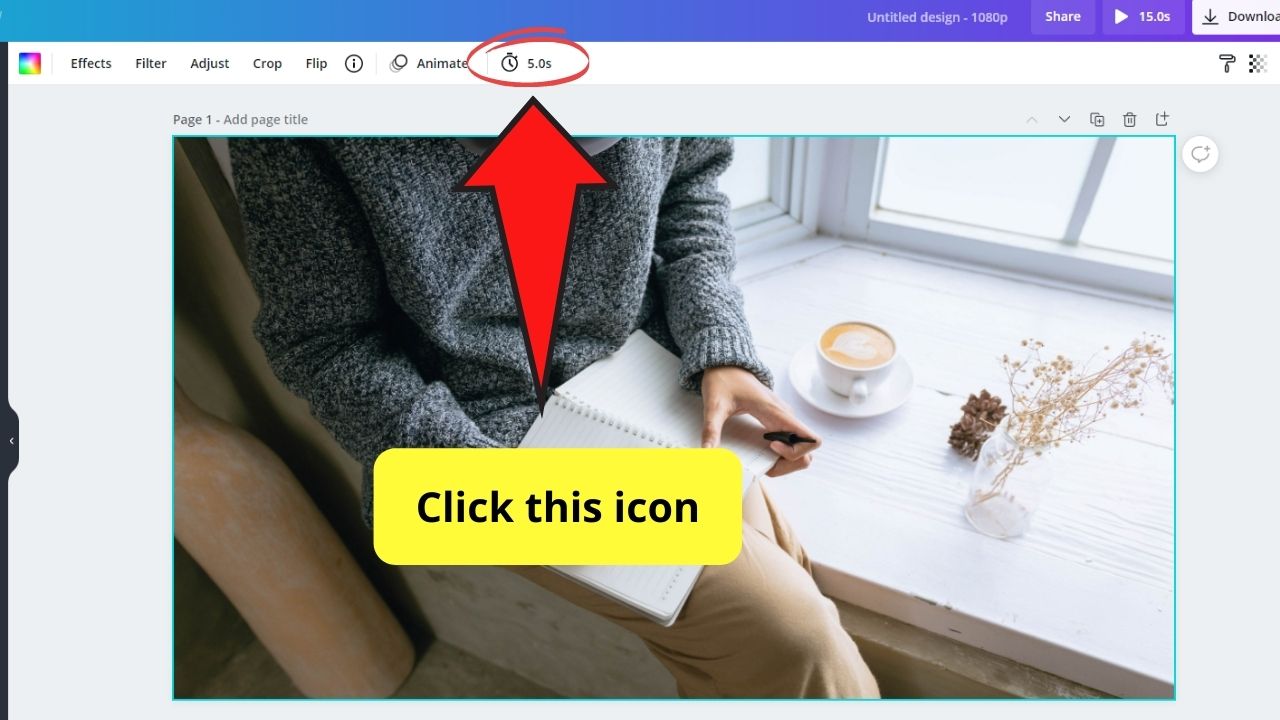Open the Animate panel
The width and height of the screenshot is (1280, 720).
pos(429,63)
